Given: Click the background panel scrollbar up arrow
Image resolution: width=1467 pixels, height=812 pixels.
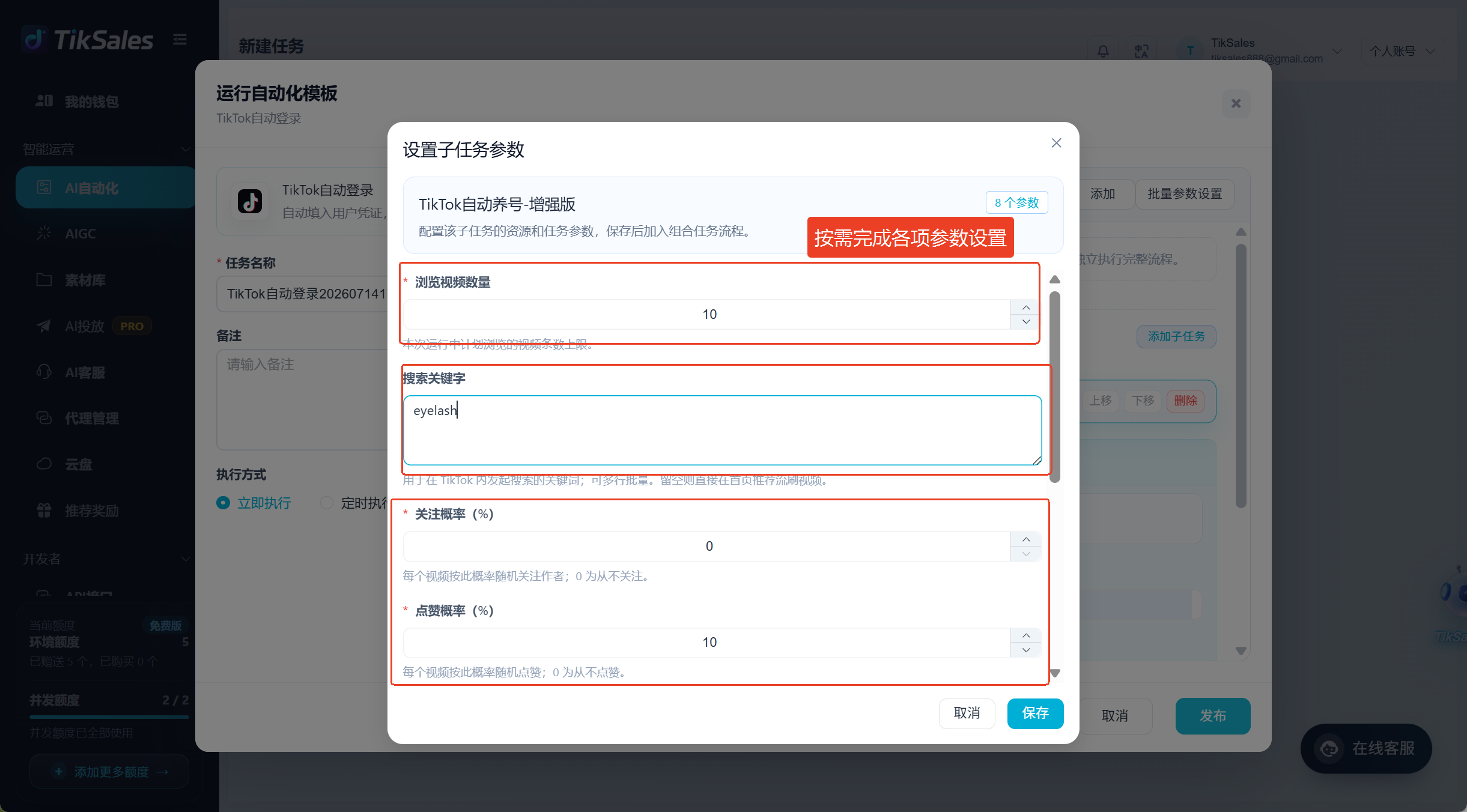Looking at the screenshot, I should [1241, 232].
